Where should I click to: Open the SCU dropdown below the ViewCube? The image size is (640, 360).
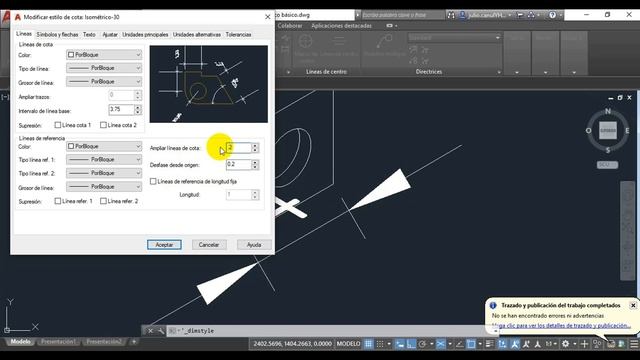pyautogui.click(x=607, y=164)
